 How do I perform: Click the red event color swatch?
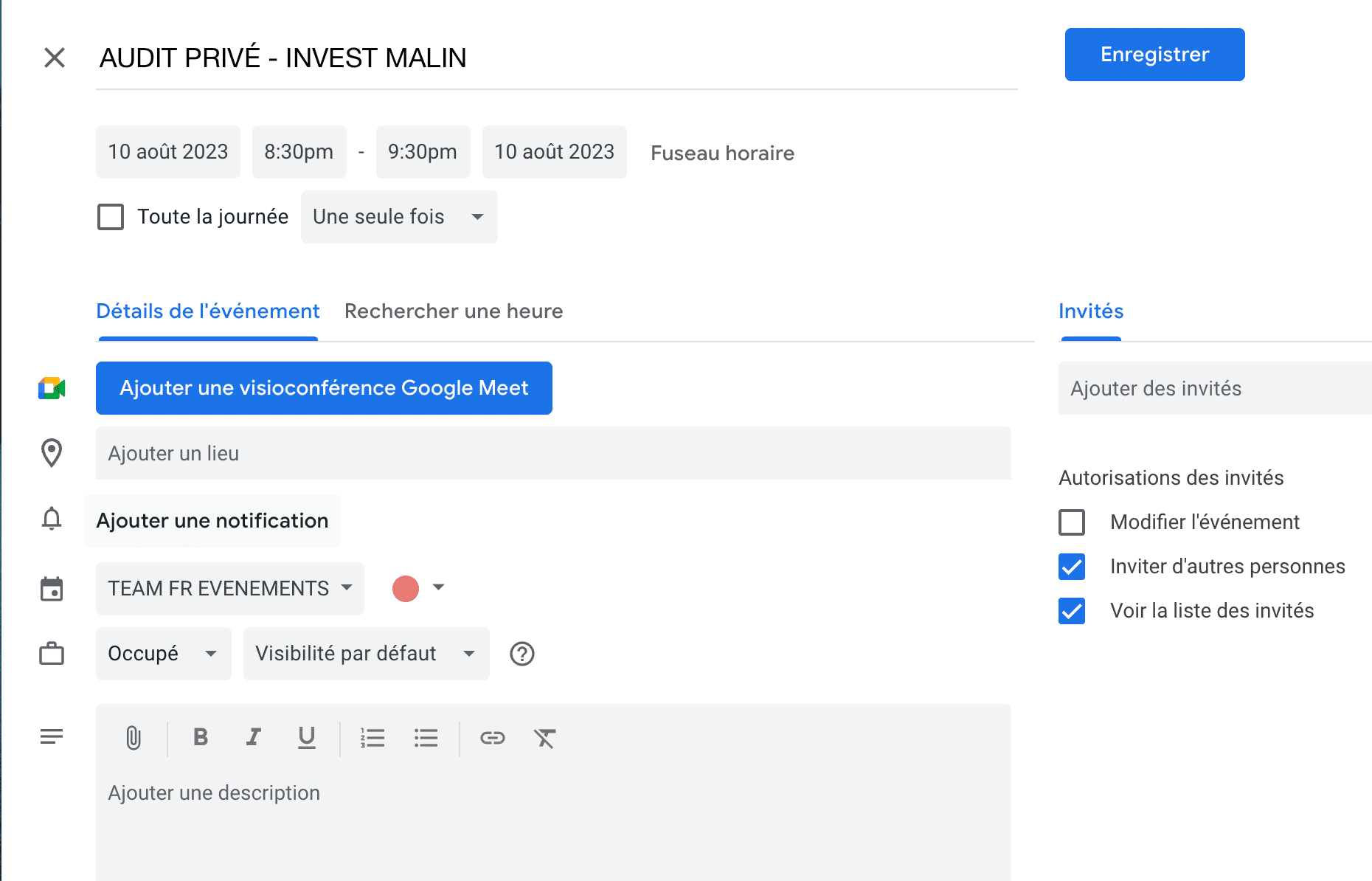click(406, 589)
